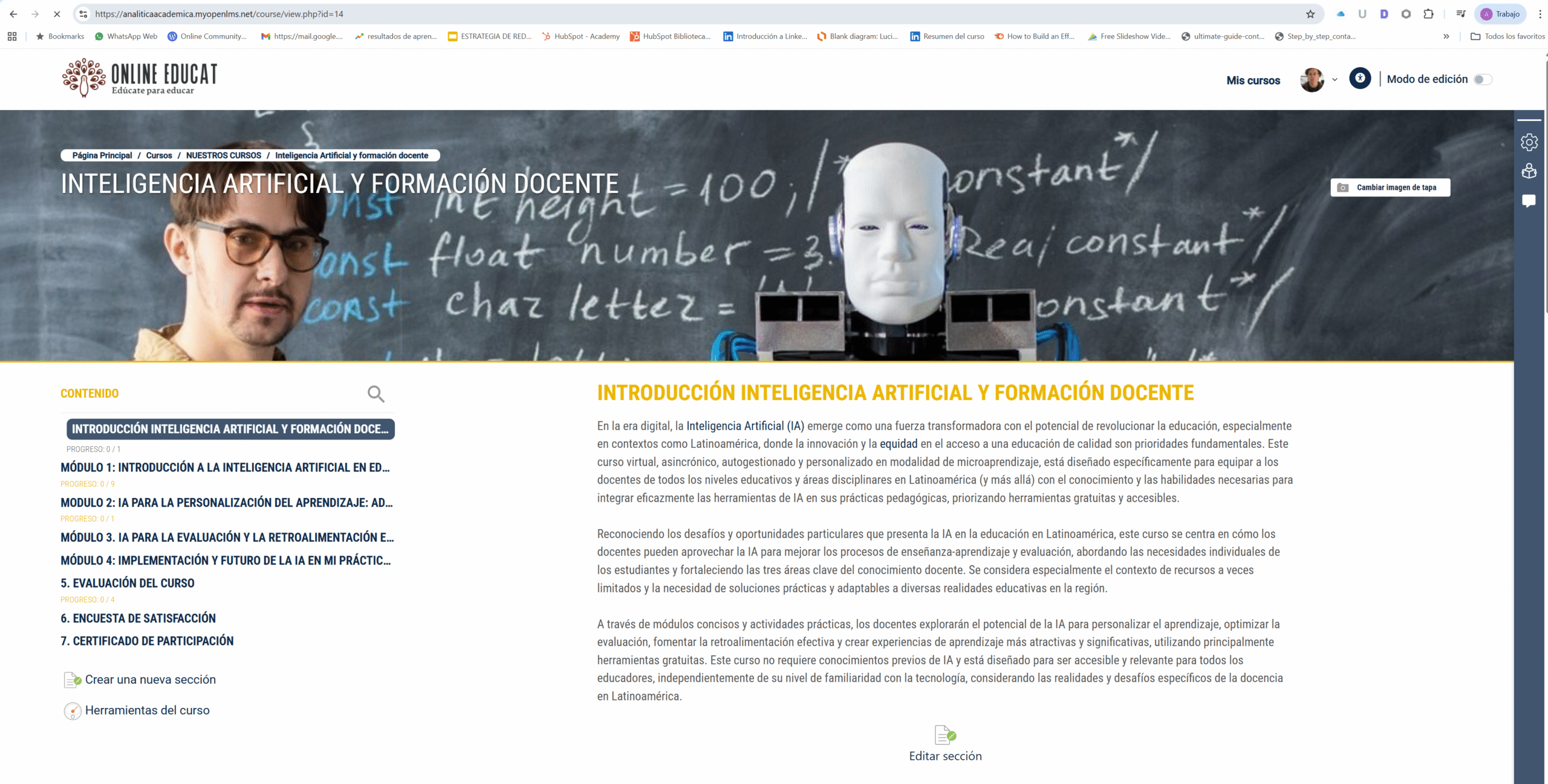Image resolution: width=1548 pixels, height=784 pixels.
Task: Click the browser address bar URL
Action: tap(218, 13)
